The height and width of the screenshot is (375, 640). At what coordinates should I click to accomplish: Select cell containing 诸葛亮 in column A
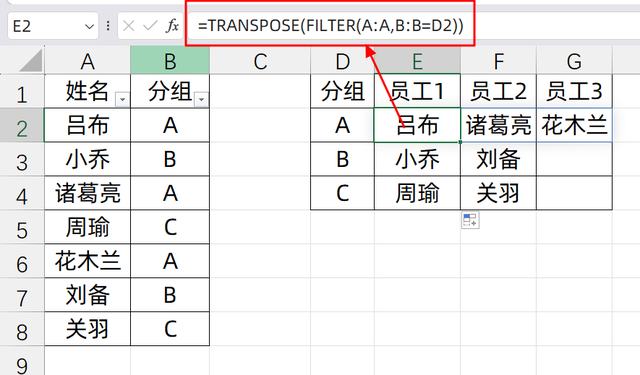pos(87,193)
